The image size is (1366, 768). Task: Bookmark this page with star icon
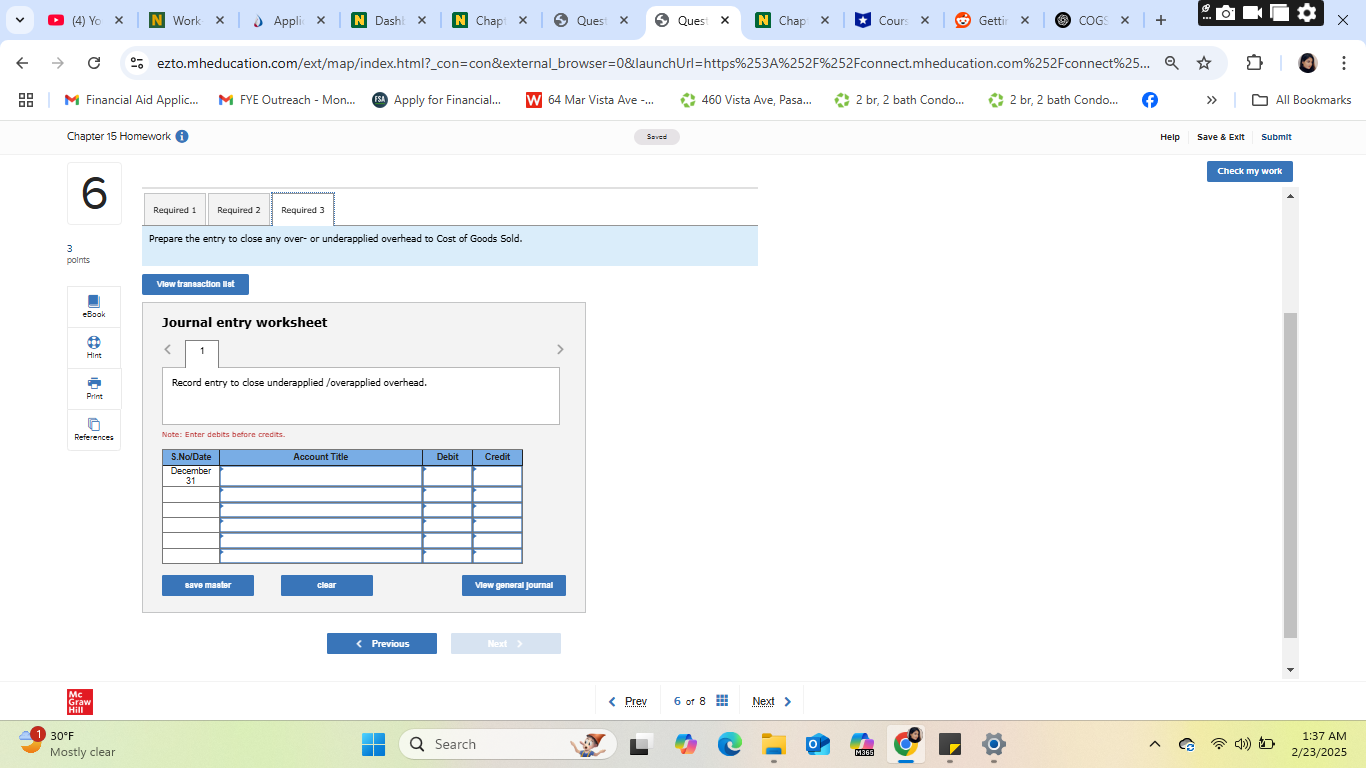pyautogui.click(x=1204, y=63)
